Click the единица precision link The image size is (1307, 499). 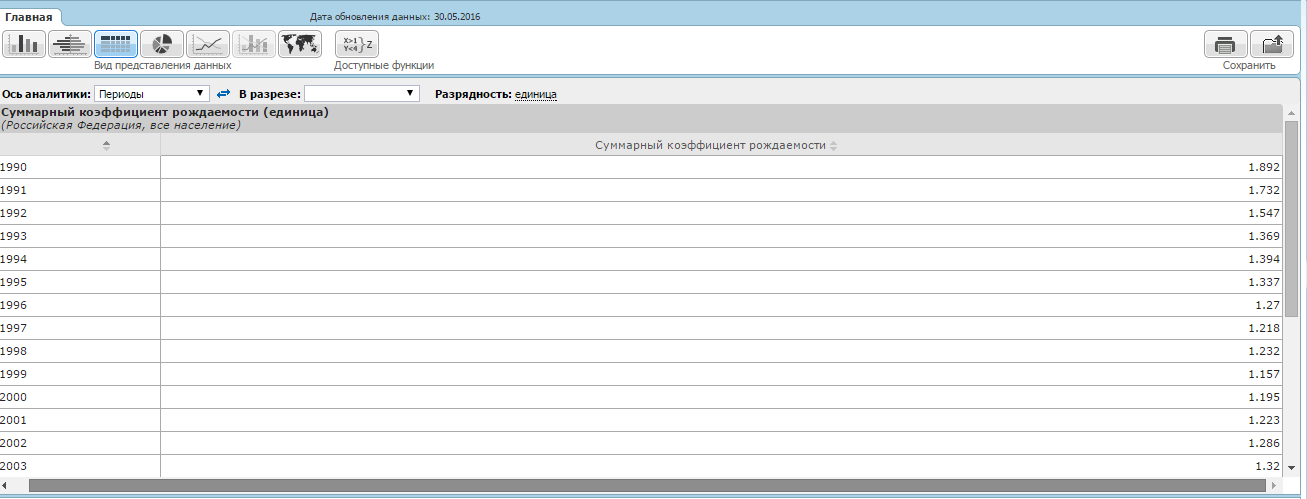[x=535, y=94]
